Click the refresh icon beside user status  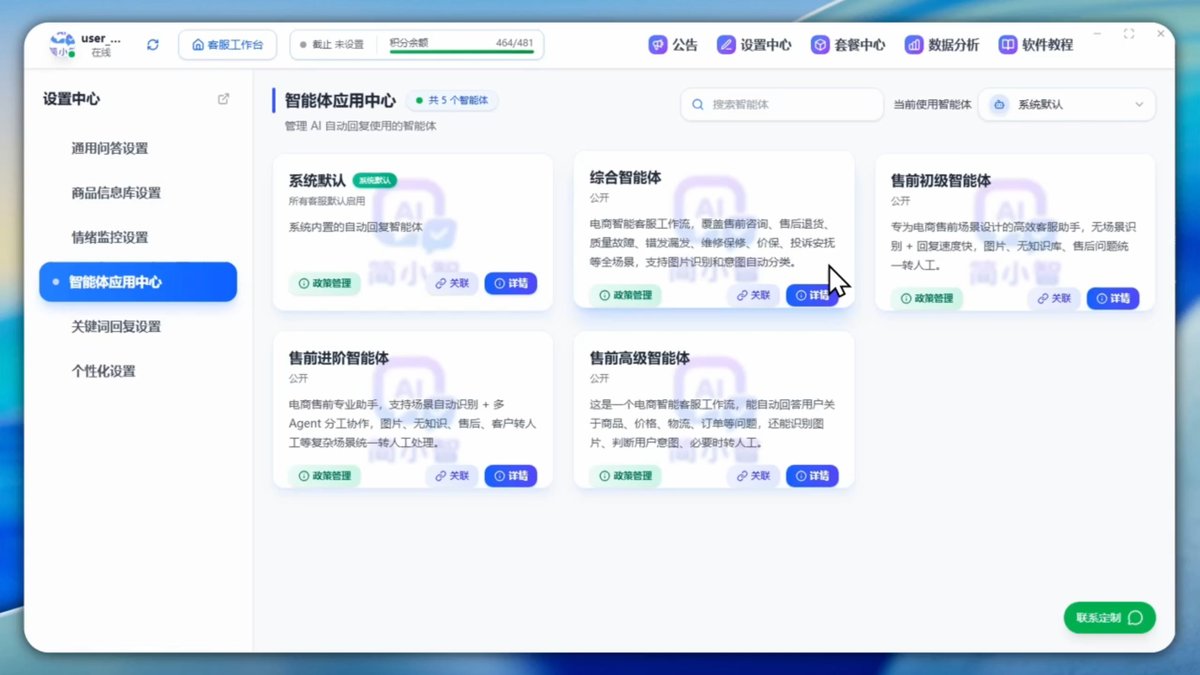pos(153,45)
